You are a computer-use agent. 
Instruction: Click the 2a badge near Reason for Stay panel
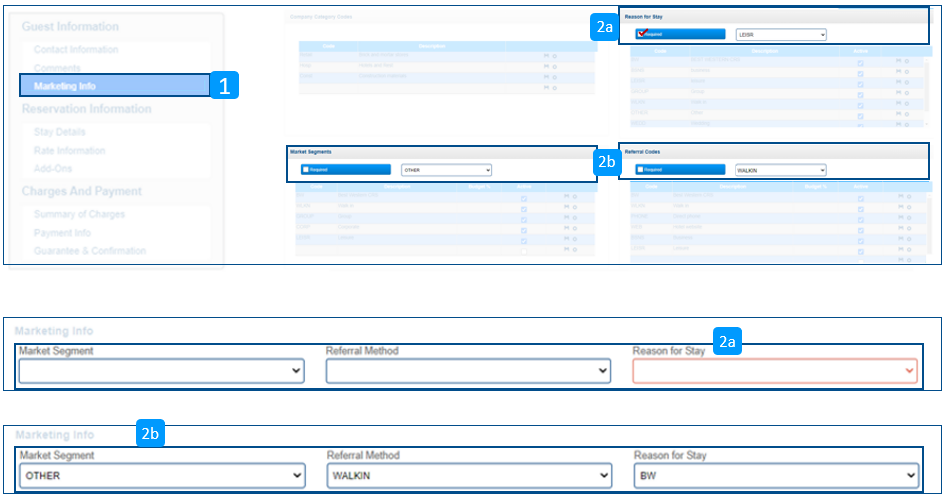click(x=604, y=27)
